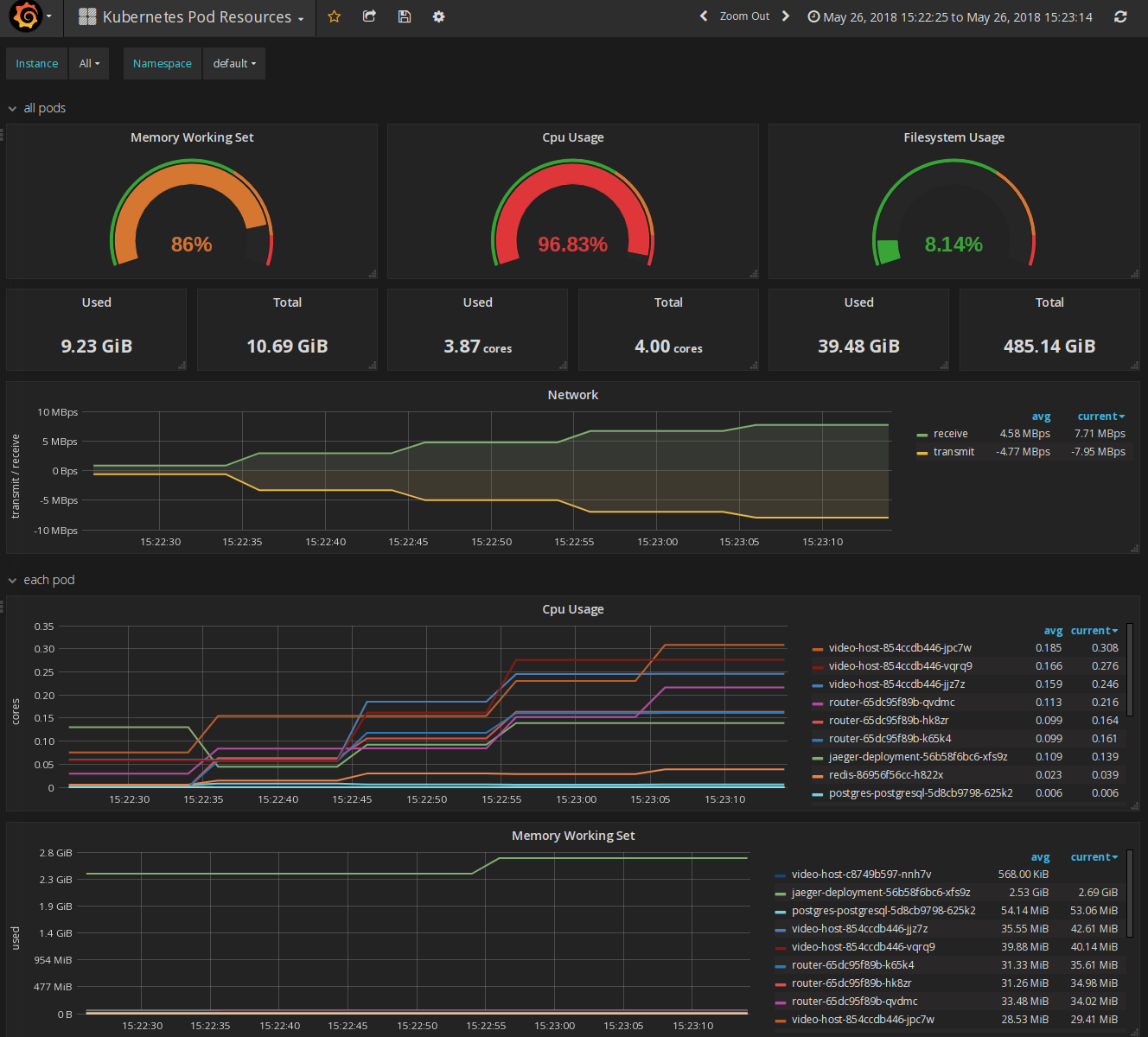Click the 96.83% Cpu gauge value
Image resolution: width=1148 pixels, height=1037 pixels.
click(x=573, y=245)
